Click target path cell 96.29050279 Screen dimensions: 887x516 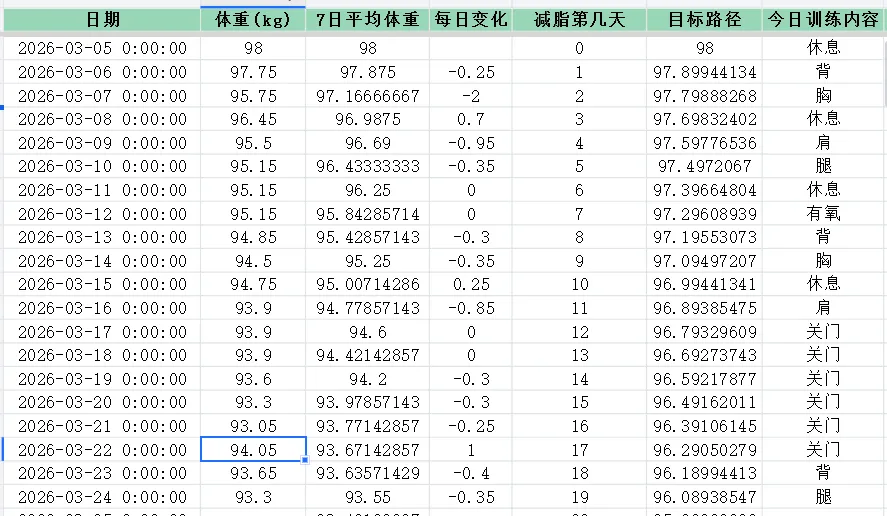pyautogui.click(x=704, y=450)
